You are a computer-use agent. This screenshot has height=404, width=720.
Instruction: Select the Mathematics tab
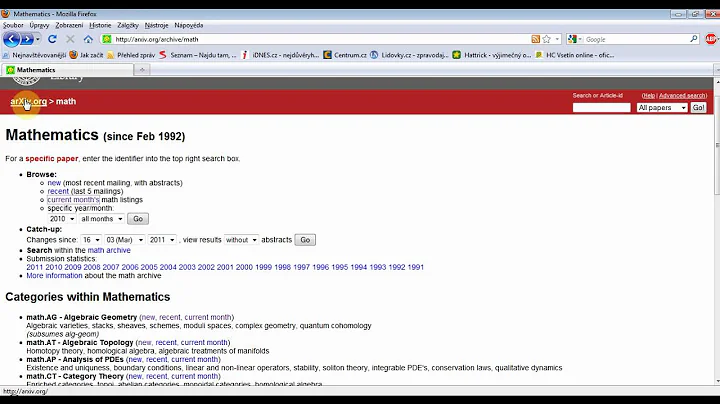click(x=67, y=70)
